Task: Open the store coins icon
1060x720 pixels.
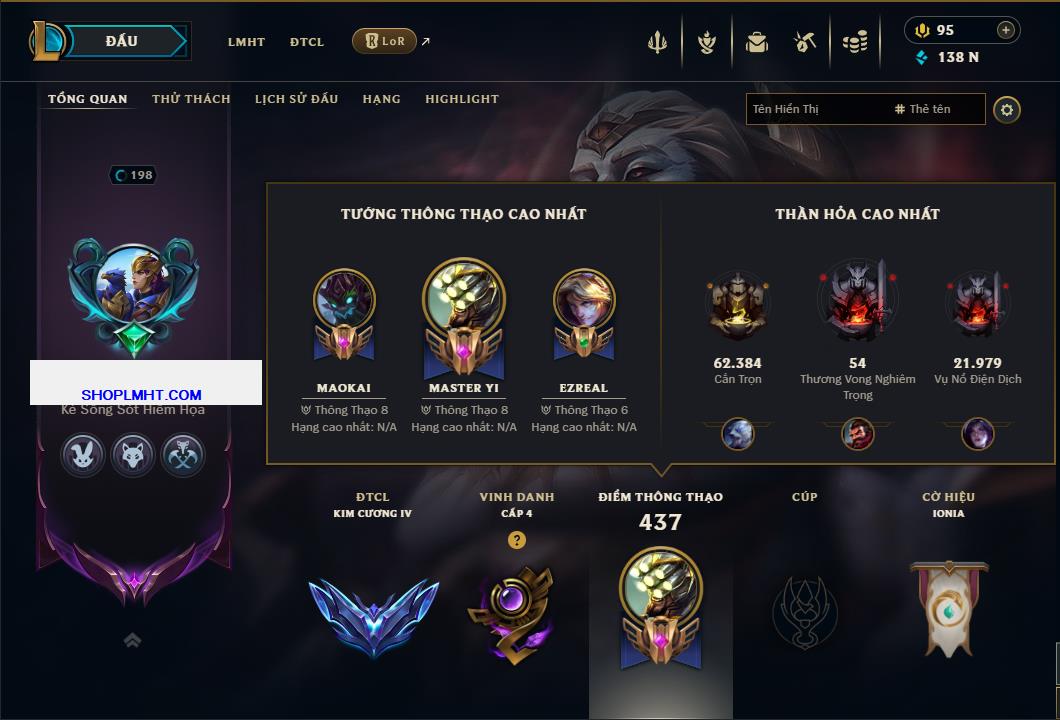Action: (855, 43)
